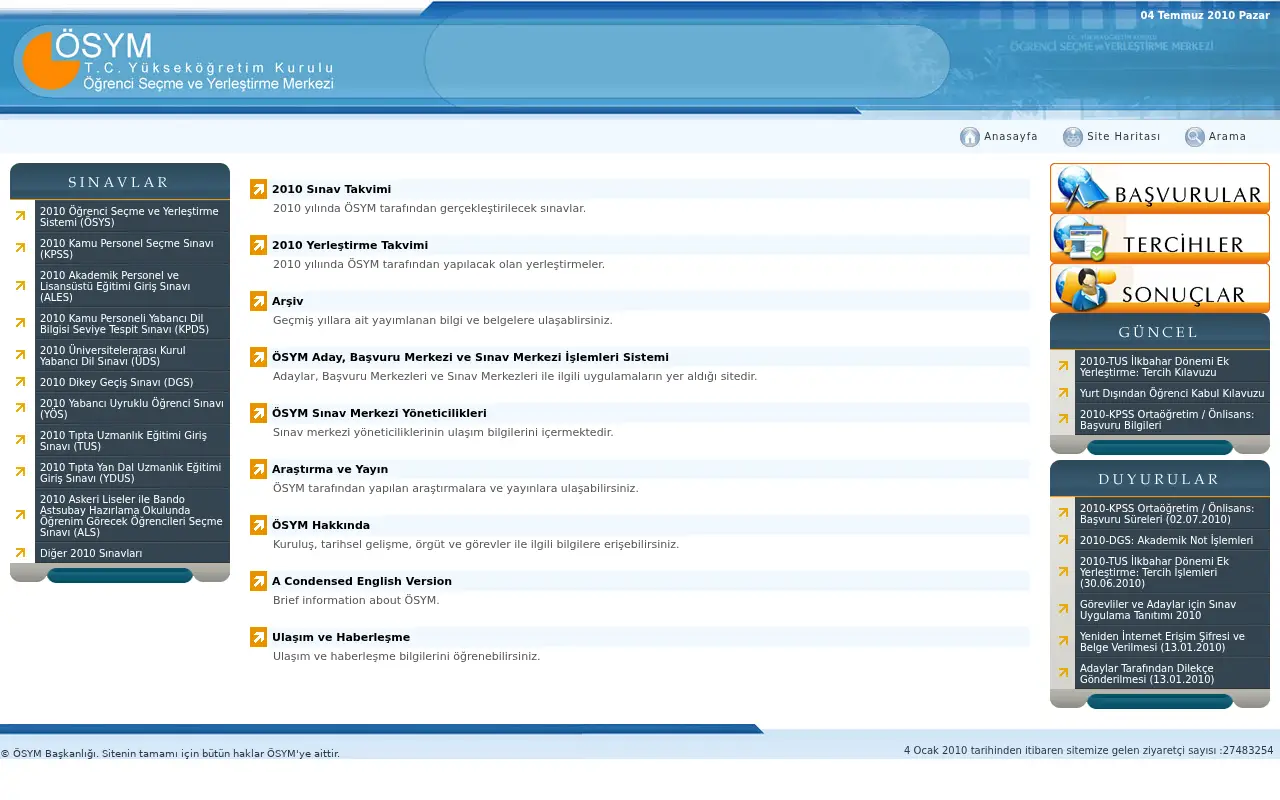
Task: Click the Site Haritası globe icon
Action: pos(1073,137)
